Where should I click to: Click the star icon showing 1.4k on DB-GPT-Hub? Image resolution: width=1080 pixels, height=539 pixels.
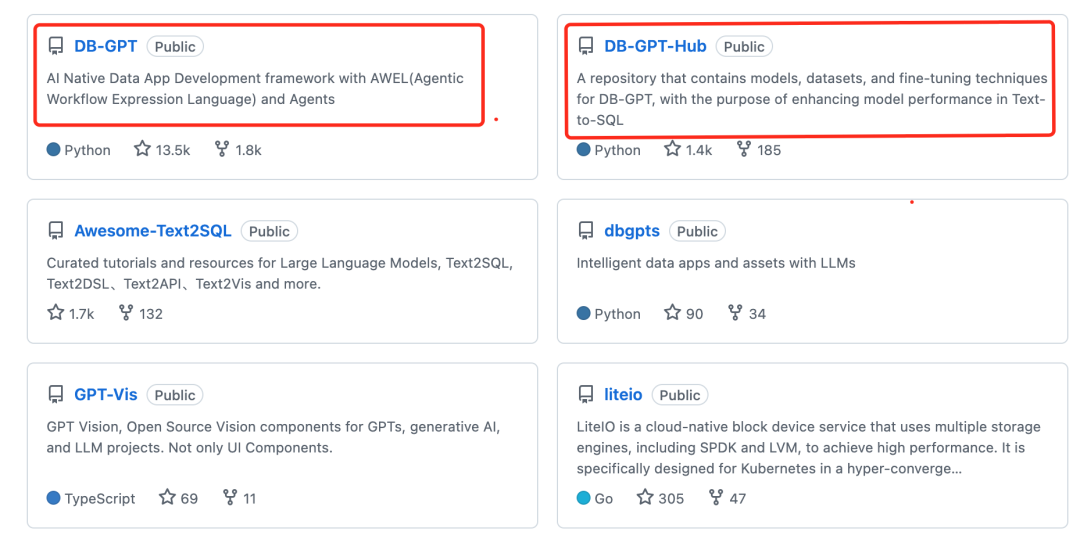click(672, 149)
